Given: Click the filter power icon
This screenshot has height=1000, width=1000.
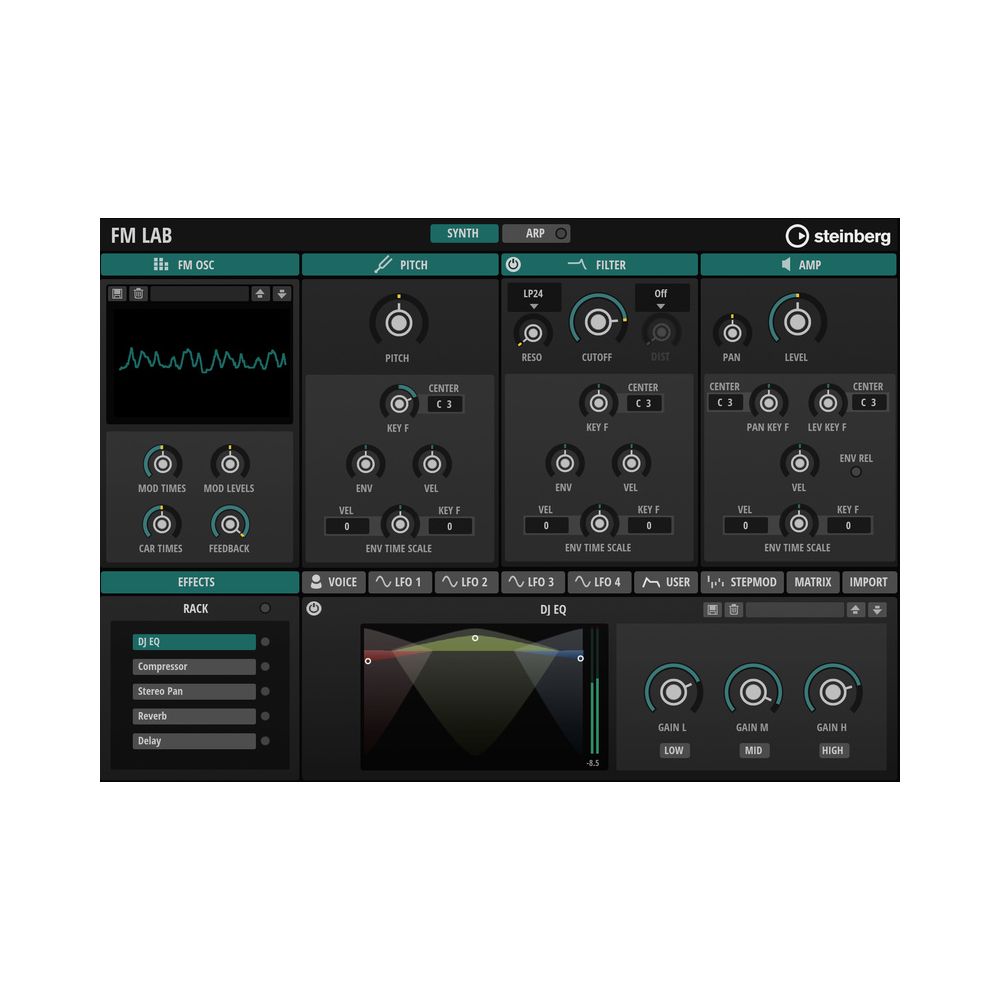Looking at the screenshot, I should click(x=514, y=265).
